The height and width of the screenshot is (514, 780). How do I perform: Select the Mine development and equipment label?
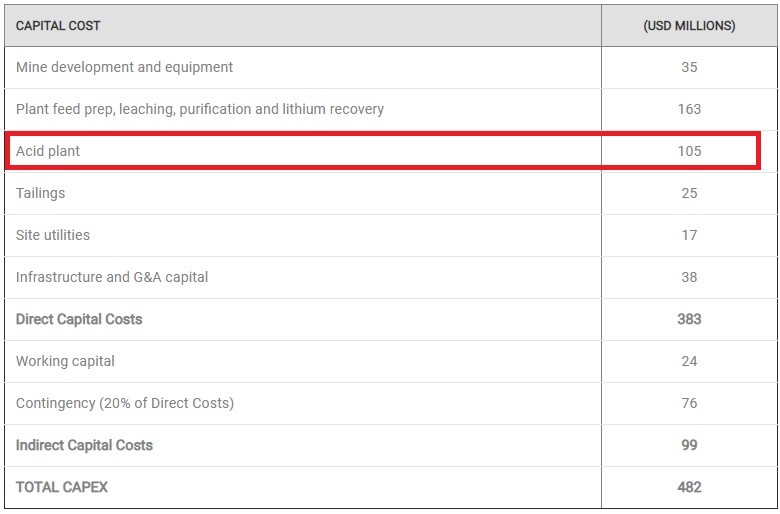pos(124,67)
